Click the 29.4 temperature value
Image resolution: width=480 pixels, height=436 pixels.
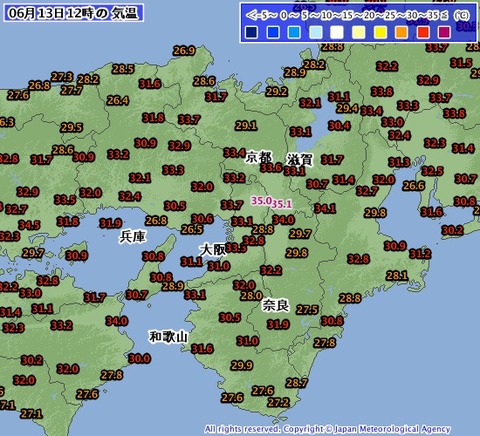(347, 108)
